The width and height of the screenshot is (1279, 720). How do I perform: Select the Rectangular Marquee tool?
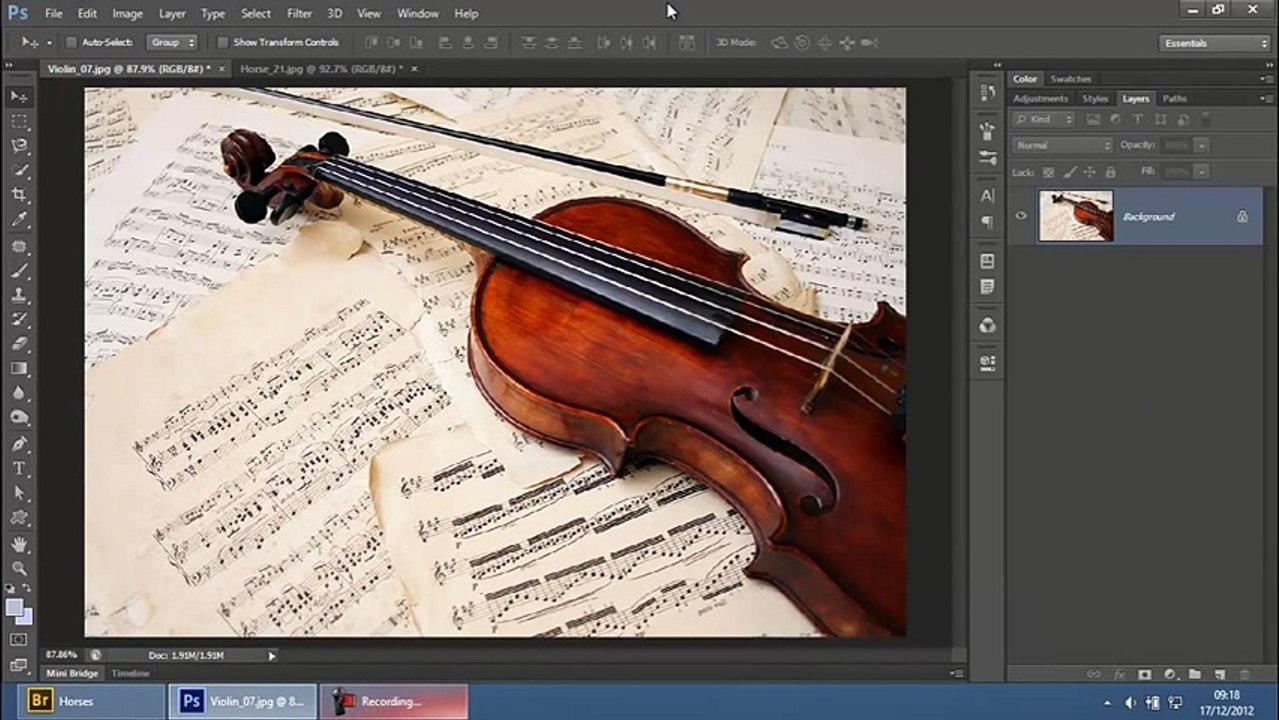[x=19, y=121]
